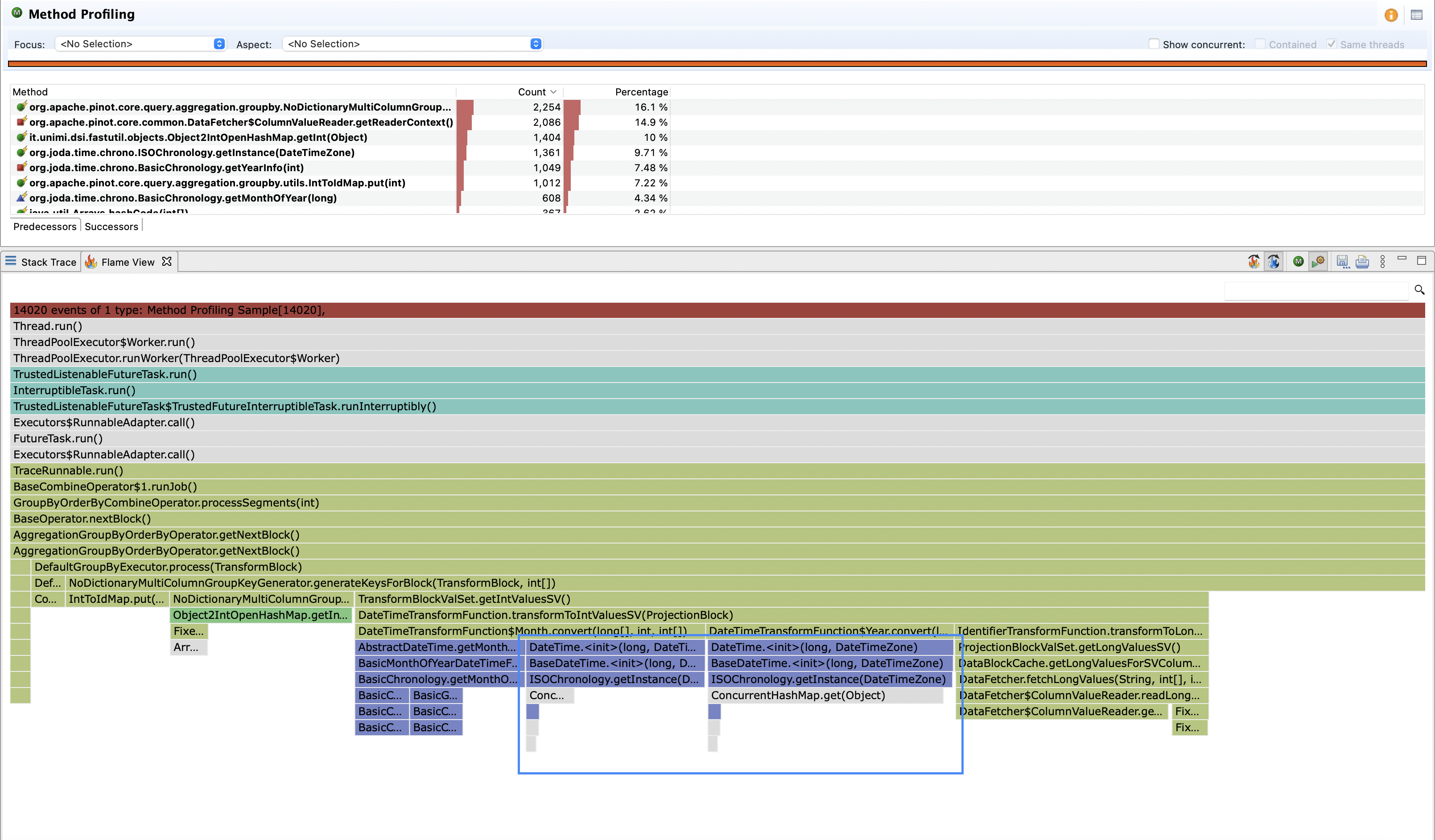The height and width of the screenshot is (840, 1435).
Task: Click the save flame view icon
Action: [1342, 261]
